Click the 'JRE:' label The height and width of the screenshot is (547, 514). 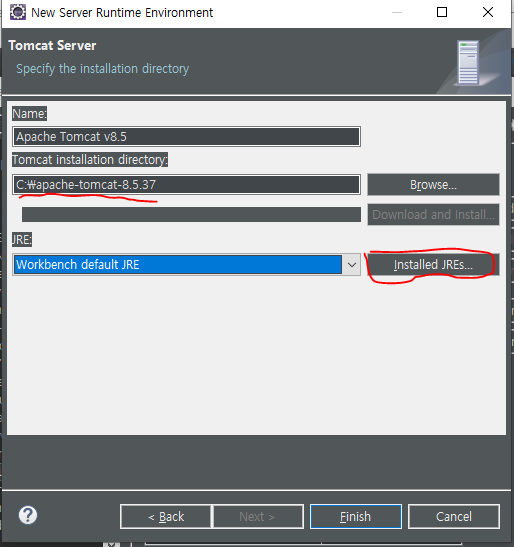[22, 240]
